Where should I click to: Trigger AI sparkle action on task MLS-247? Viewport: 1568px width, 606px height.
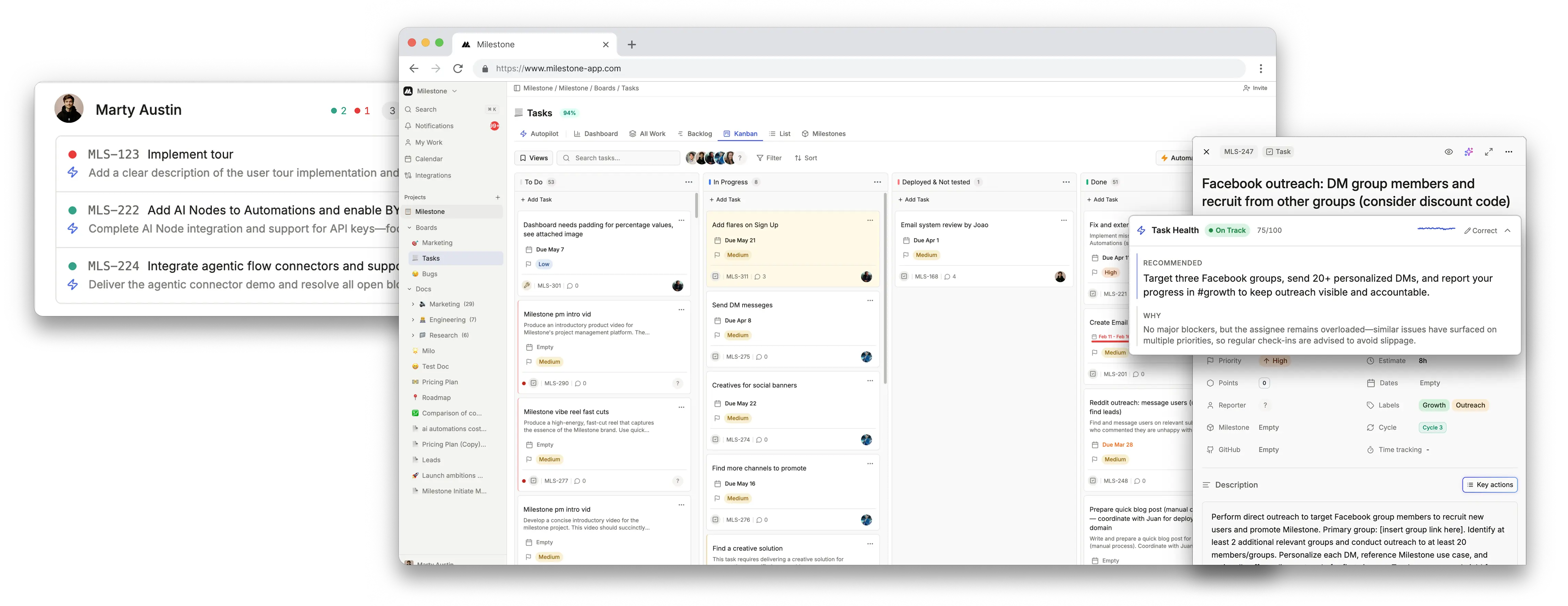coord(1469,151)
